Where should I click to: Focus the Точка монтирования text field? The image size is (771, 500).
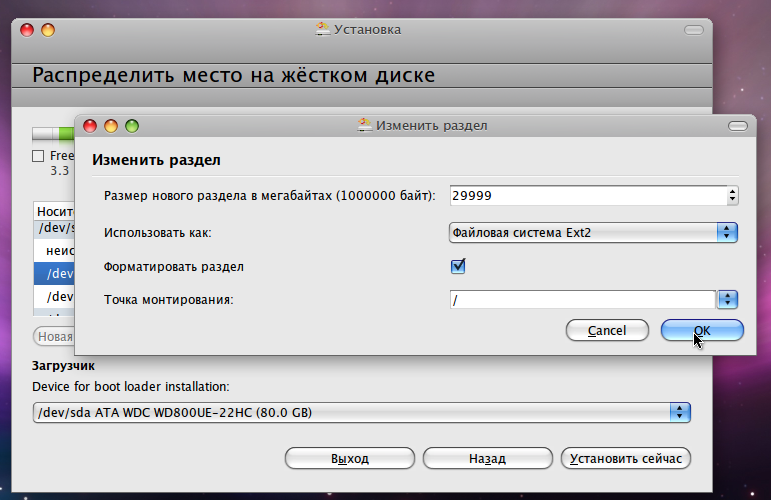[582, 299]
